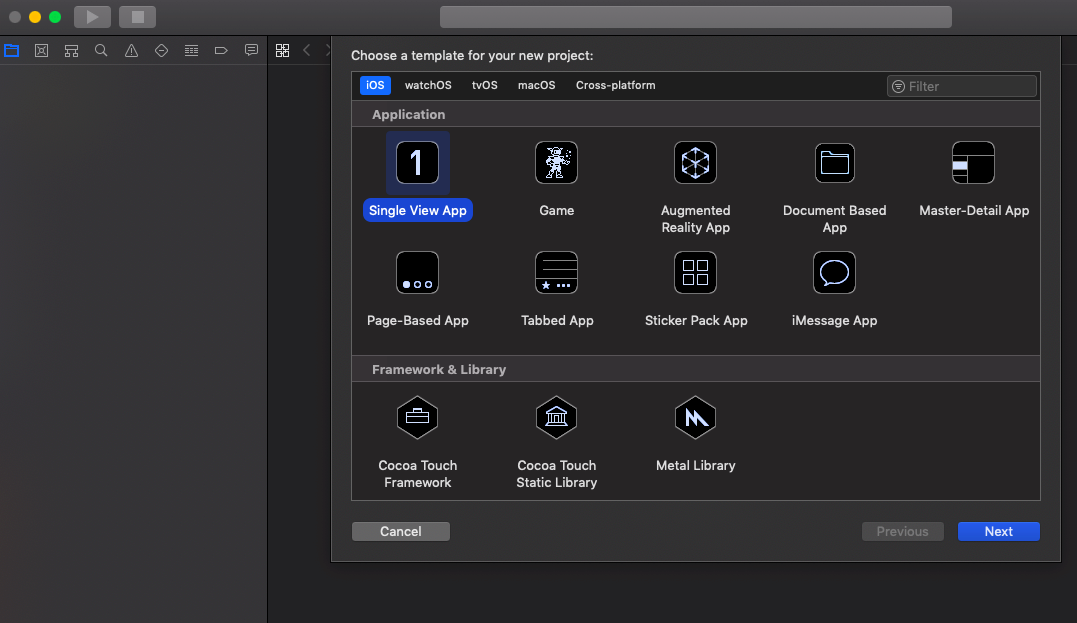Pick the Master-Detail App template
The width and height of the screenshot is (1077, 623).
pos(973,163)
